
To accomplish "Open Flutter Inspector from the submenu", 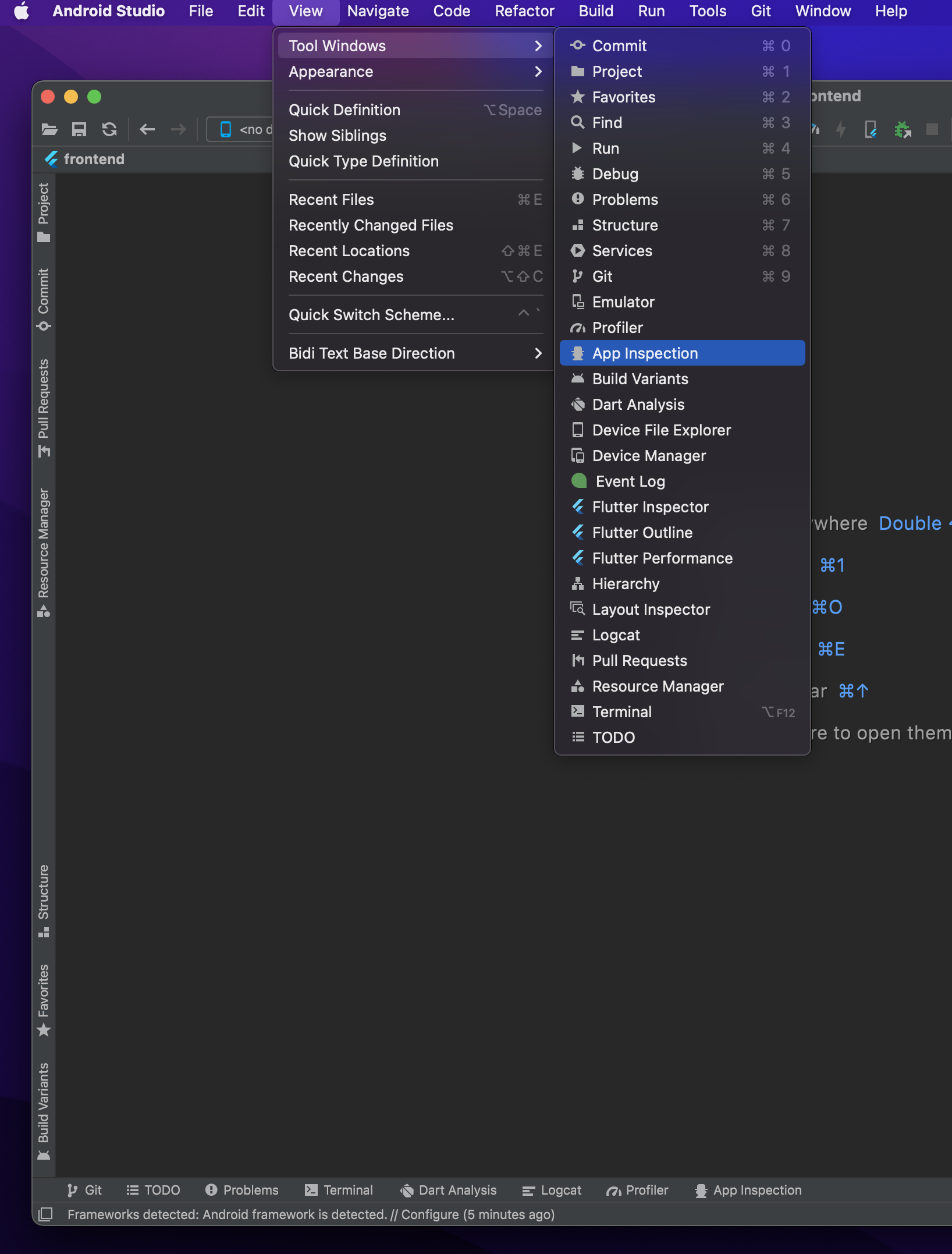I will [x=682, y=507].
